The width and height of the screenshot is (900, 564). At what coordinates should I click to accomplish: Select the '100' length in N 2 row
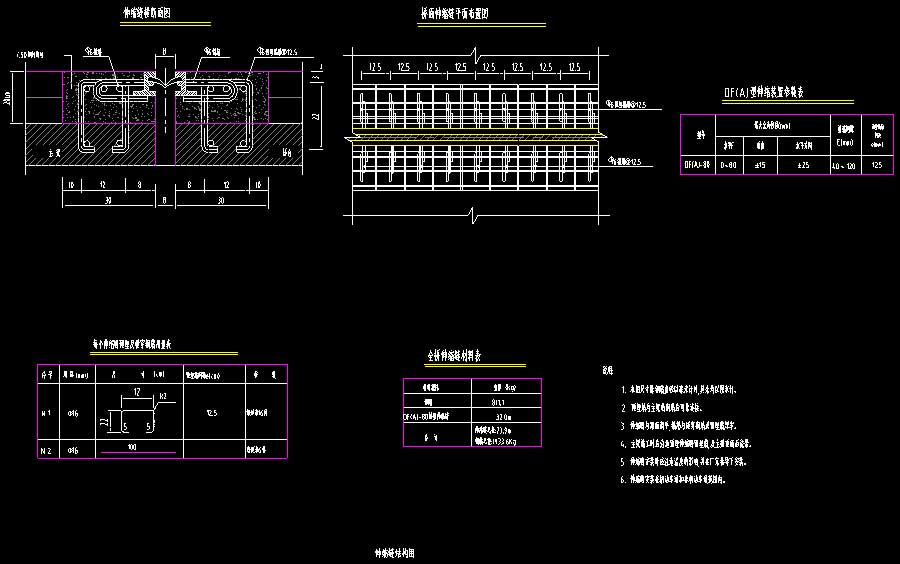click(x=132, y=447)
